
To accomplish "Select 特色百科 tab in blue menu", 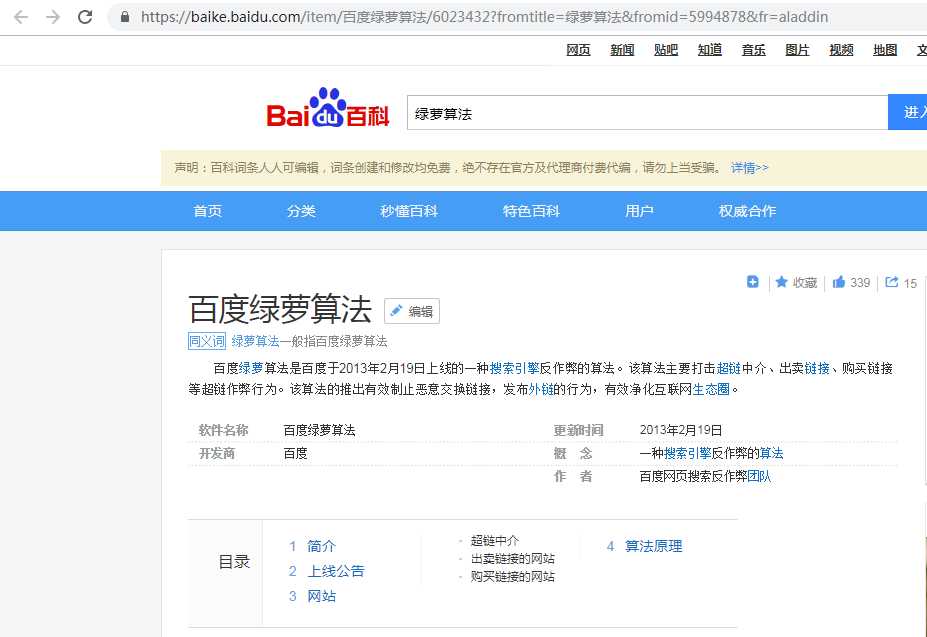I will click(531, 211).
